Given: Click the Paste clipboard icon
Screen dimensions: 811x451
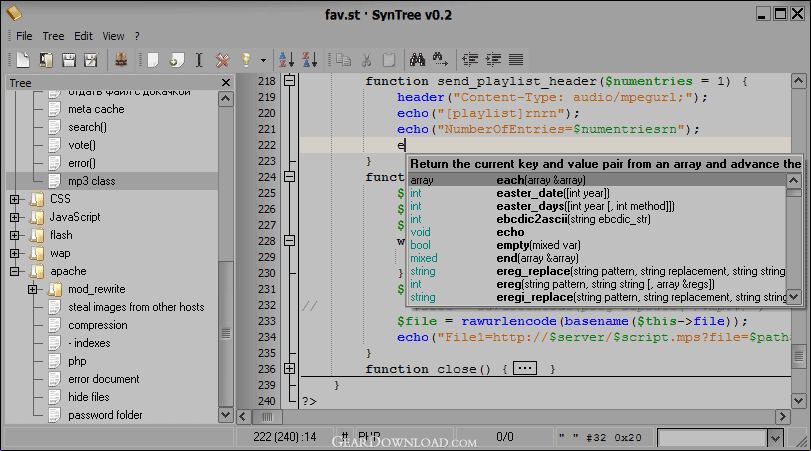Looking at the screenshot, I should (389, 60).
